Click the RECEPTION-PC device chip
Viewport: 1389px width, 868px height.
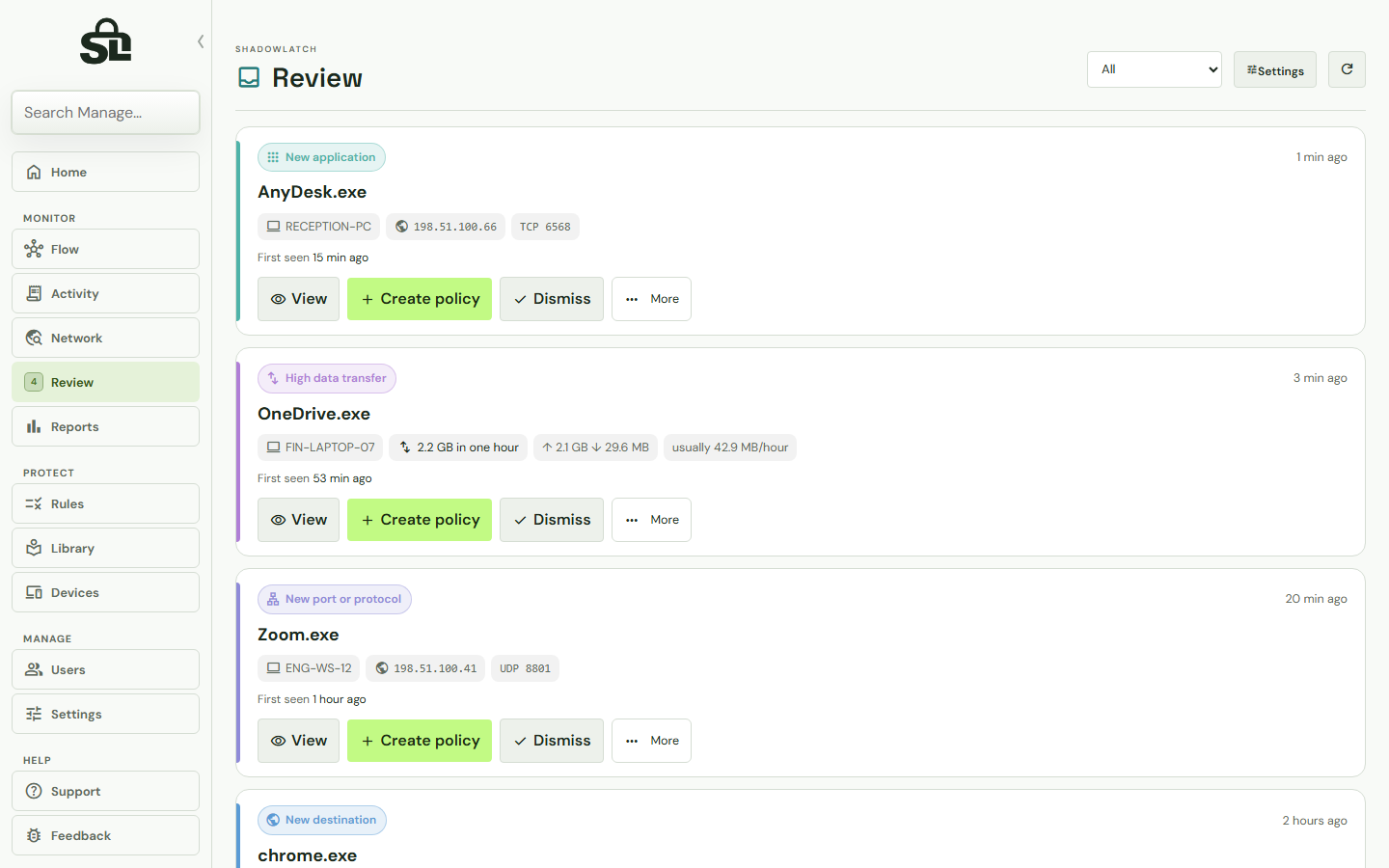point(318,227)
